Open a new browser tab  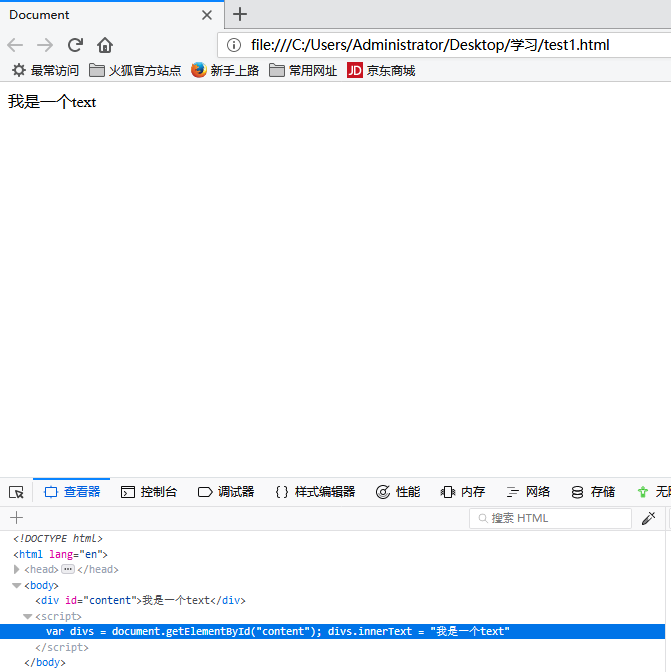pos(240,15)
